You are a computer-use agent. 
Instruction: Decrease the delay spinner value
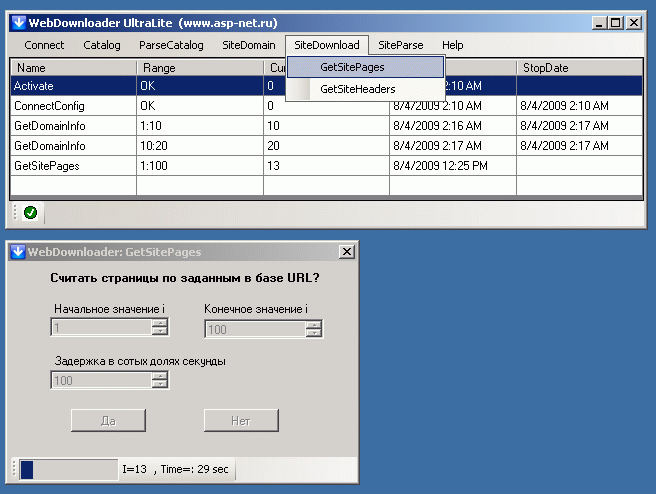pyautogui.click(x=159, y=384)
